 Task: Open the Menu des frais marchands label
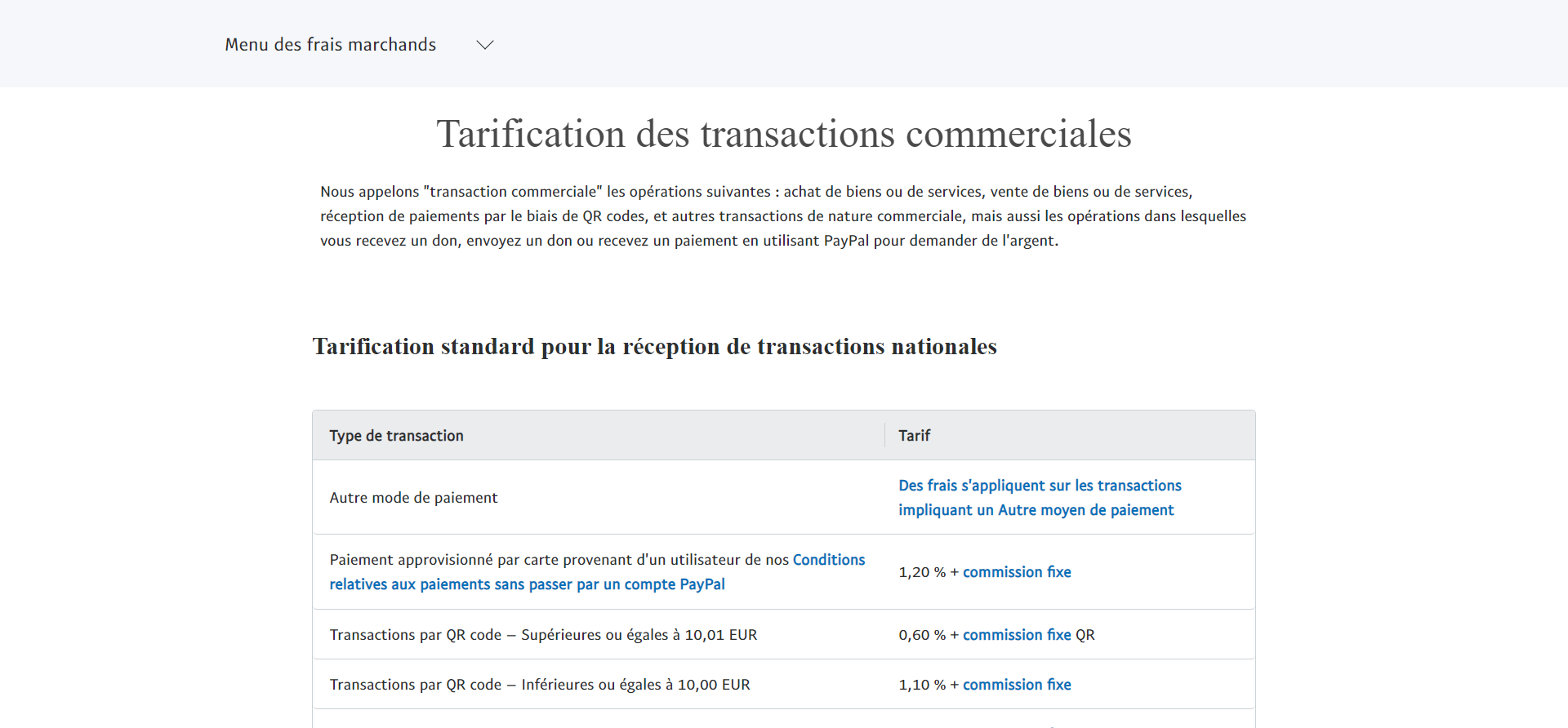click(330, 45)
